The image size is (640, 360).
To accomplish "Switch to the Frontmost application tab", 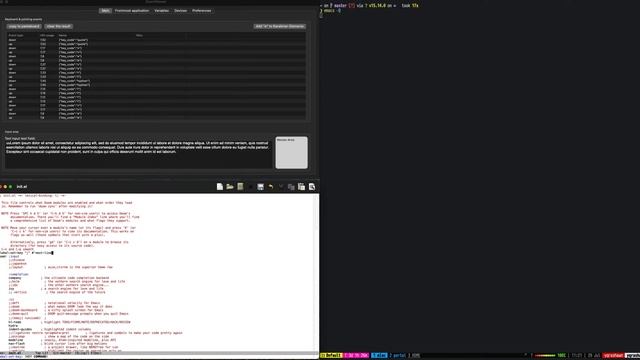I will pos(131,11).
